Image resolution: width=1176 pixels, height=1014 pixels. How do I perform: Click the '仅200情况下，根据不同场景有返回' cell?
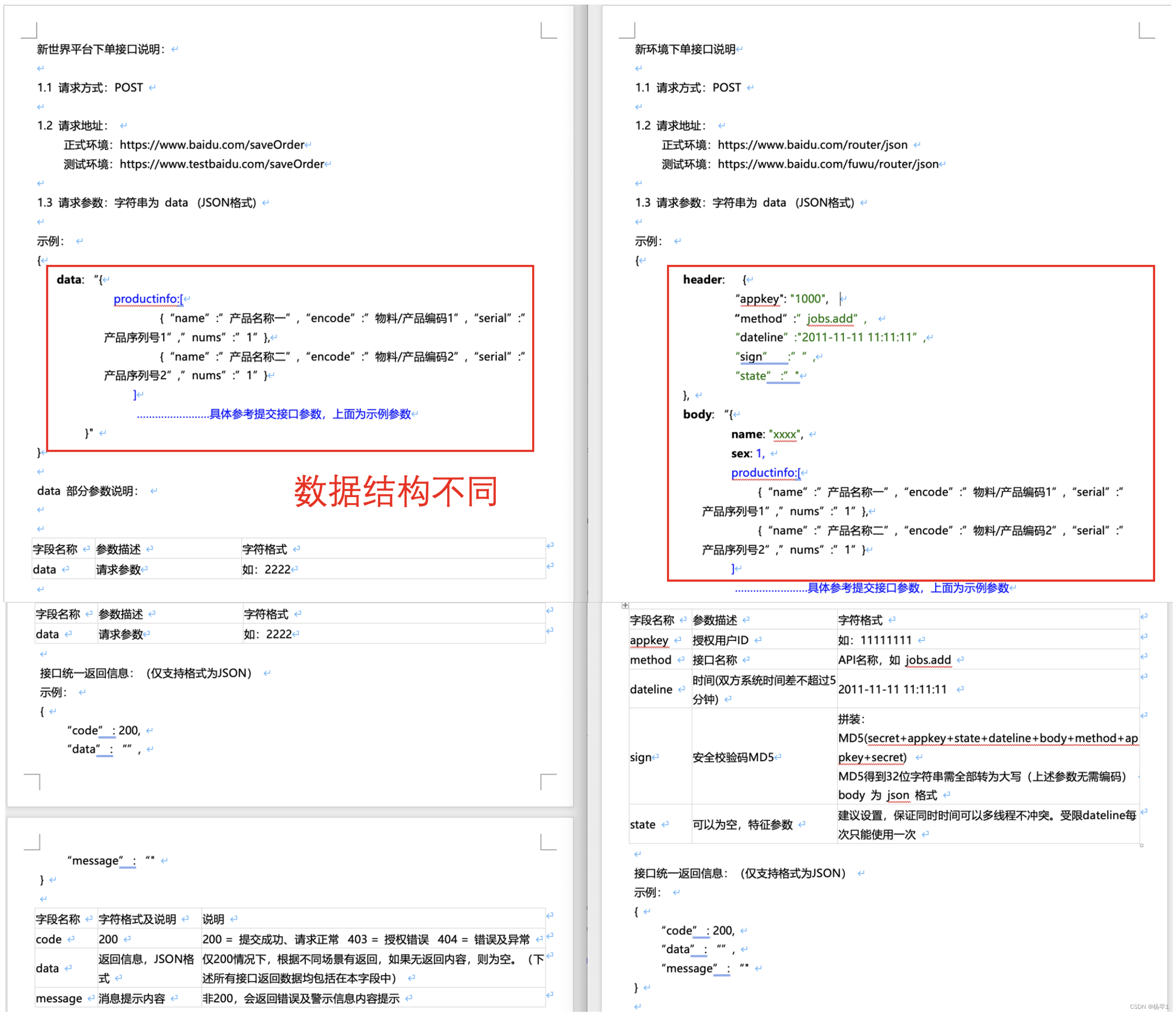(x=373, y=969)
